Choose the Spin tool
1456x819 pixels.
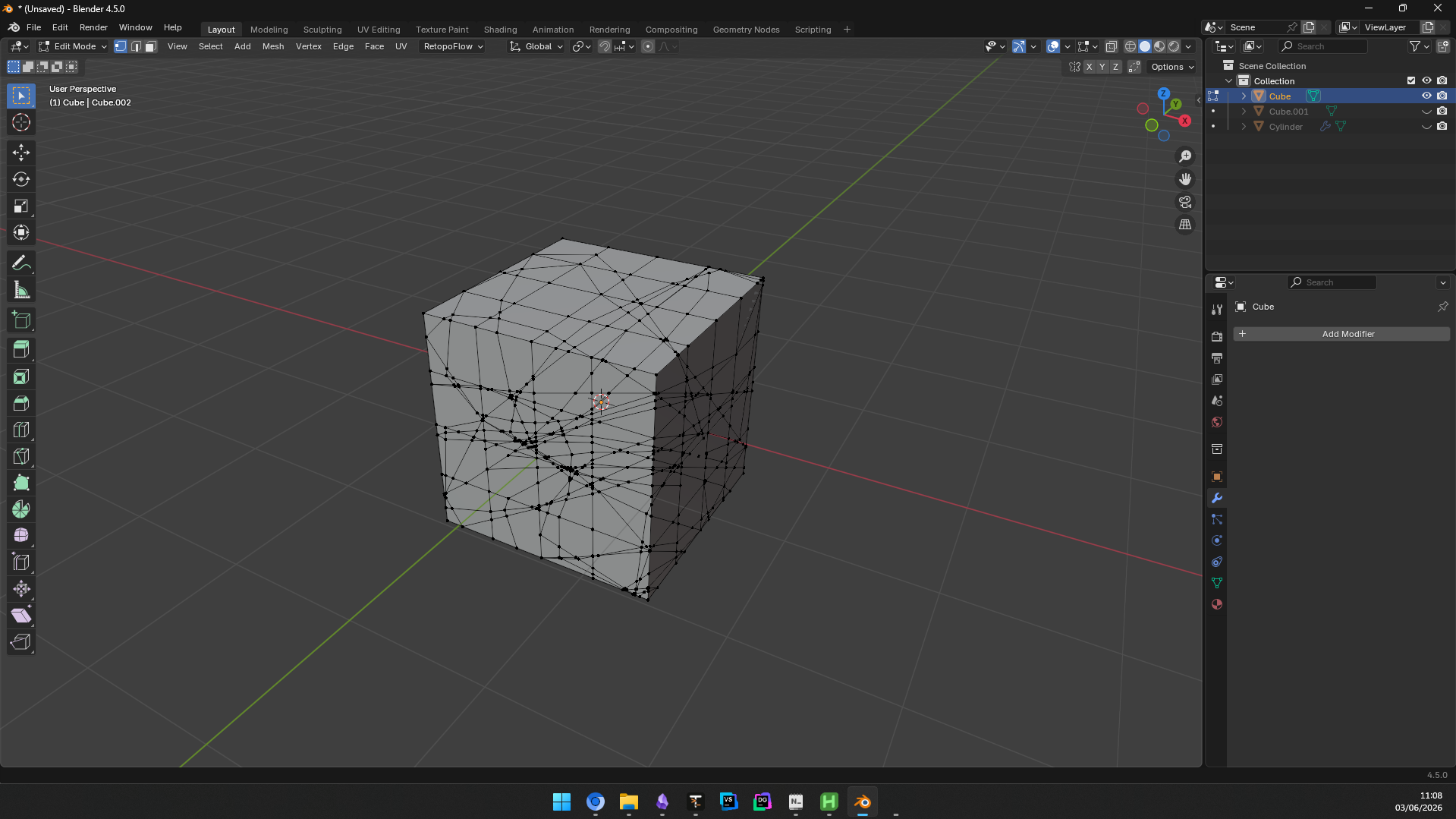coord(21,509)
